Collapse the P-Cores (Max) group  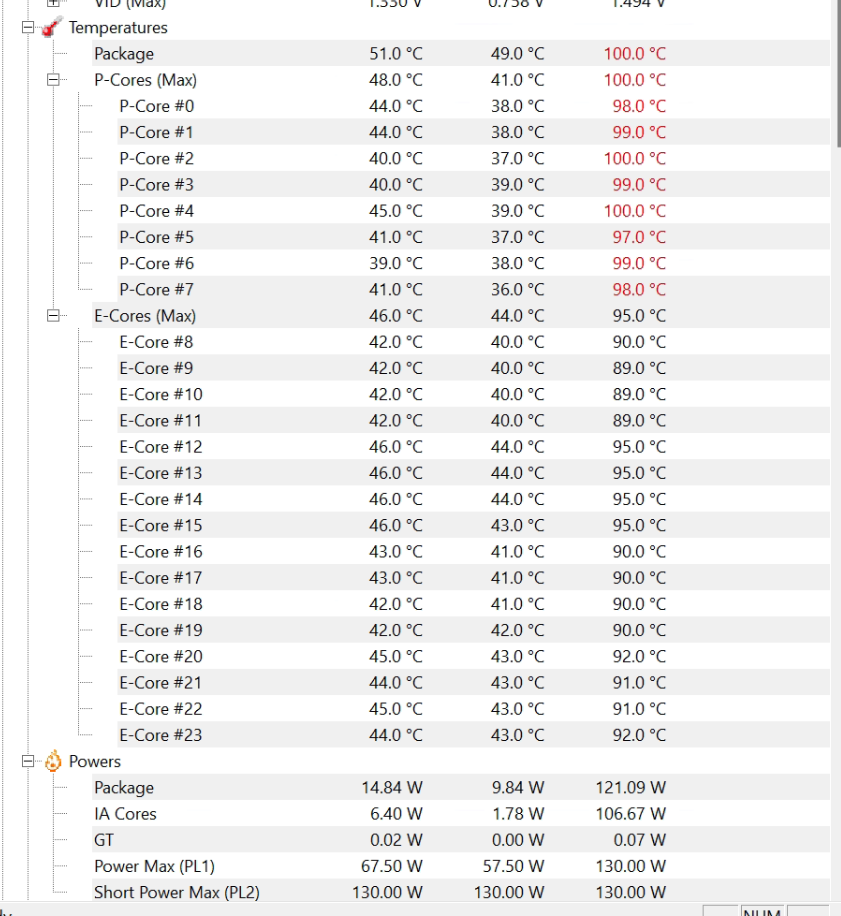point(53,80)
